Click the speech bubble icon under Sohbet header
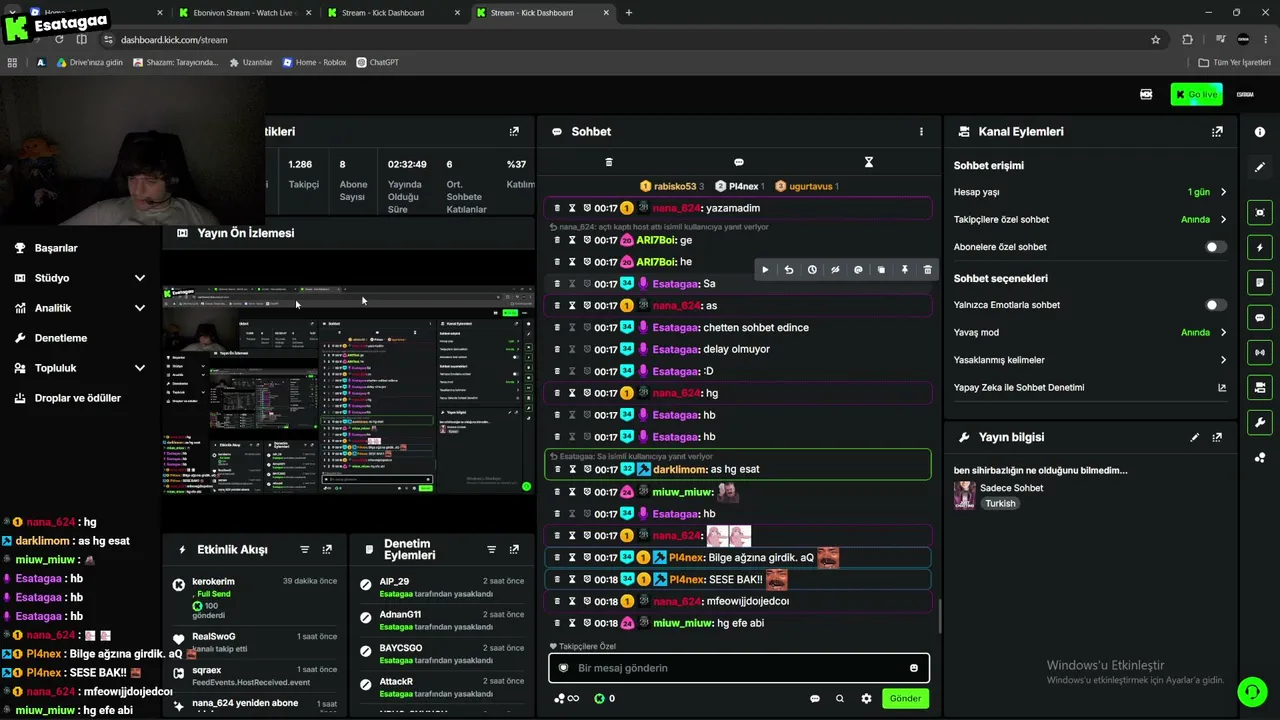 pos(739,162)
